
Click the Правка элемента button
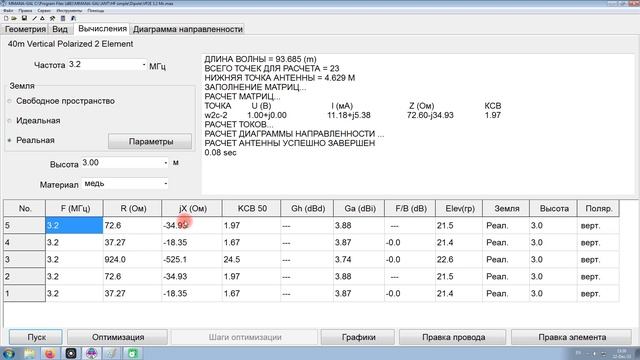tap(572, 337)
